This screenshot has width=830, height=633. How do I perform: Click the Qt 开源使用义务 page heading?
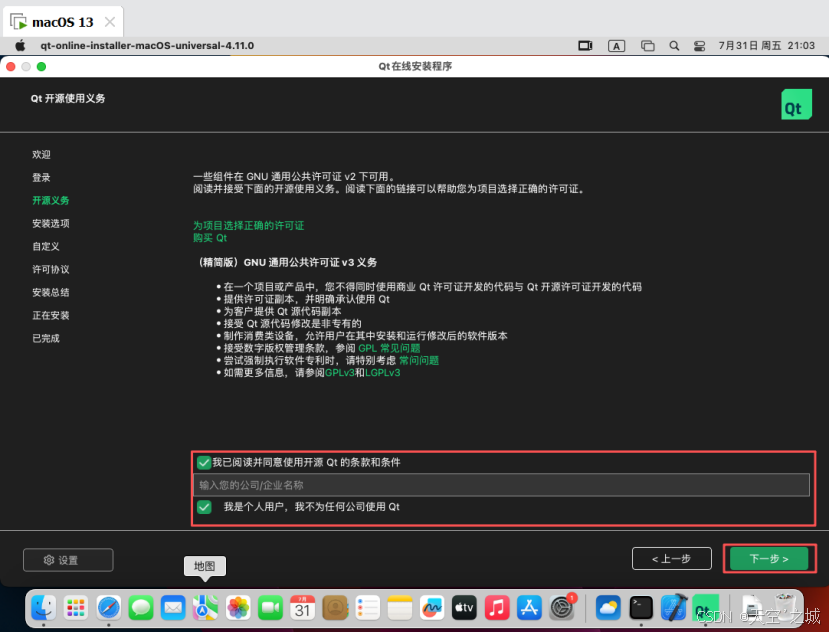68,98
